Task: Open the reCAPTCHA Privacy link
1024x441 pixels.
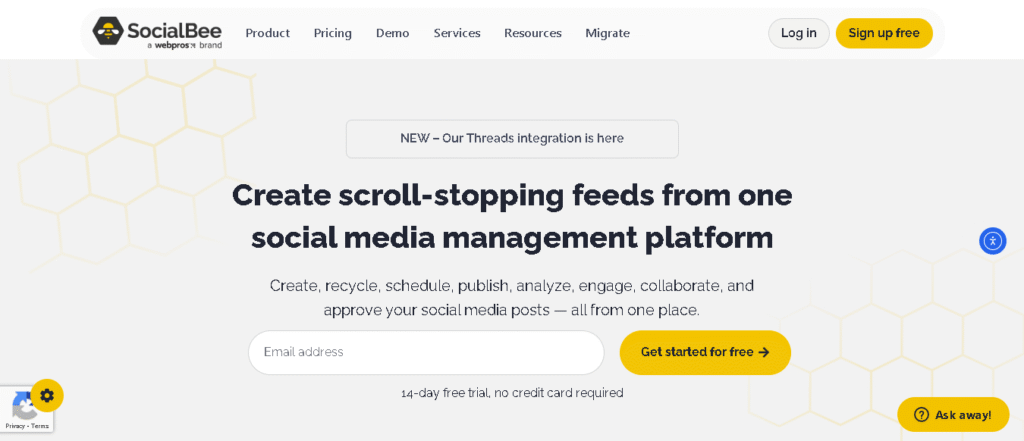Action: point(14,426)
